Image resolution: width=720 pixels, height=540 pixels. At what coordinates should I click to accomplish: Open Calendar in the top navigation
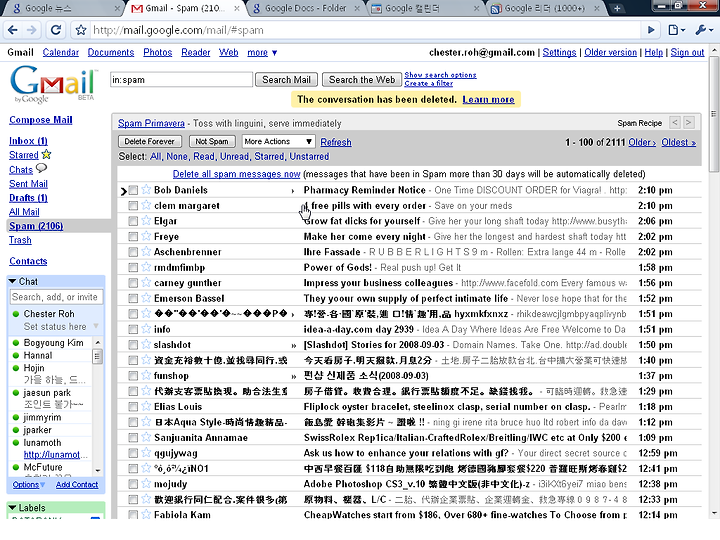[61, 52]
